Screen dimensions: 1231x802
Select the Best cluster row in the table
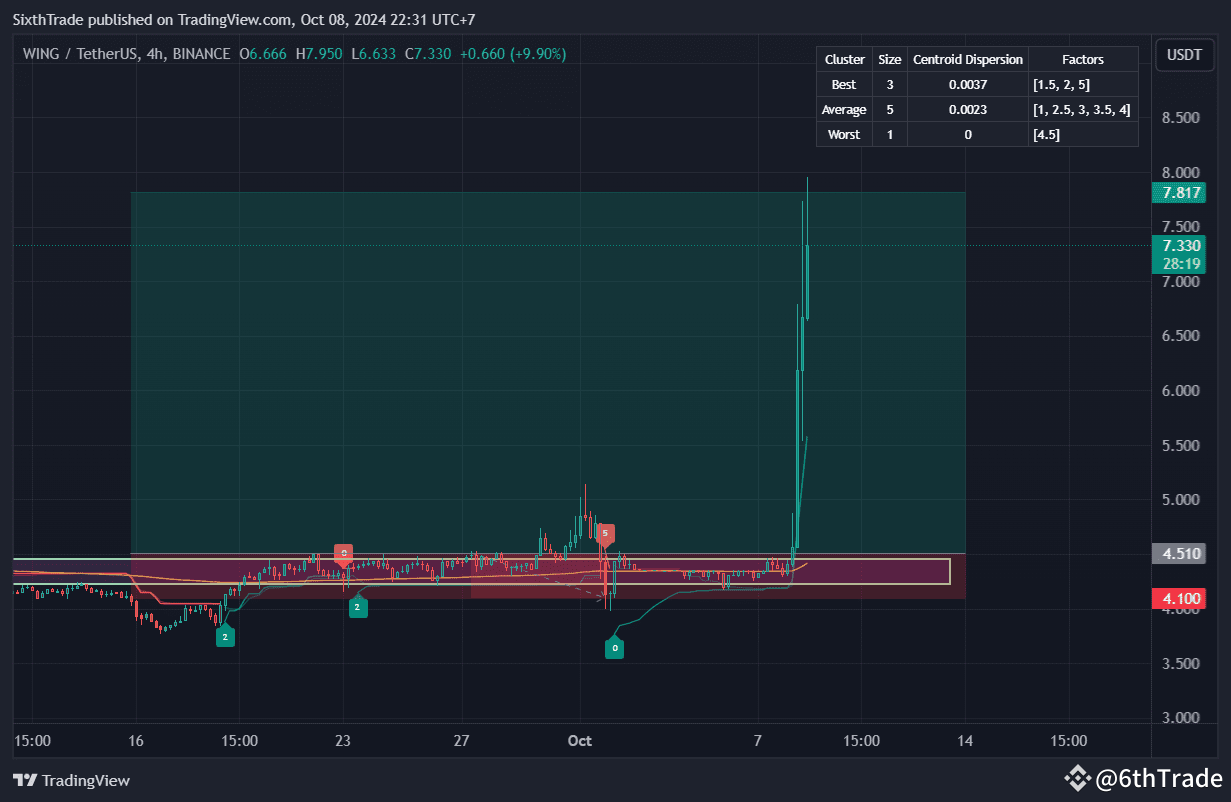point(843,84)
